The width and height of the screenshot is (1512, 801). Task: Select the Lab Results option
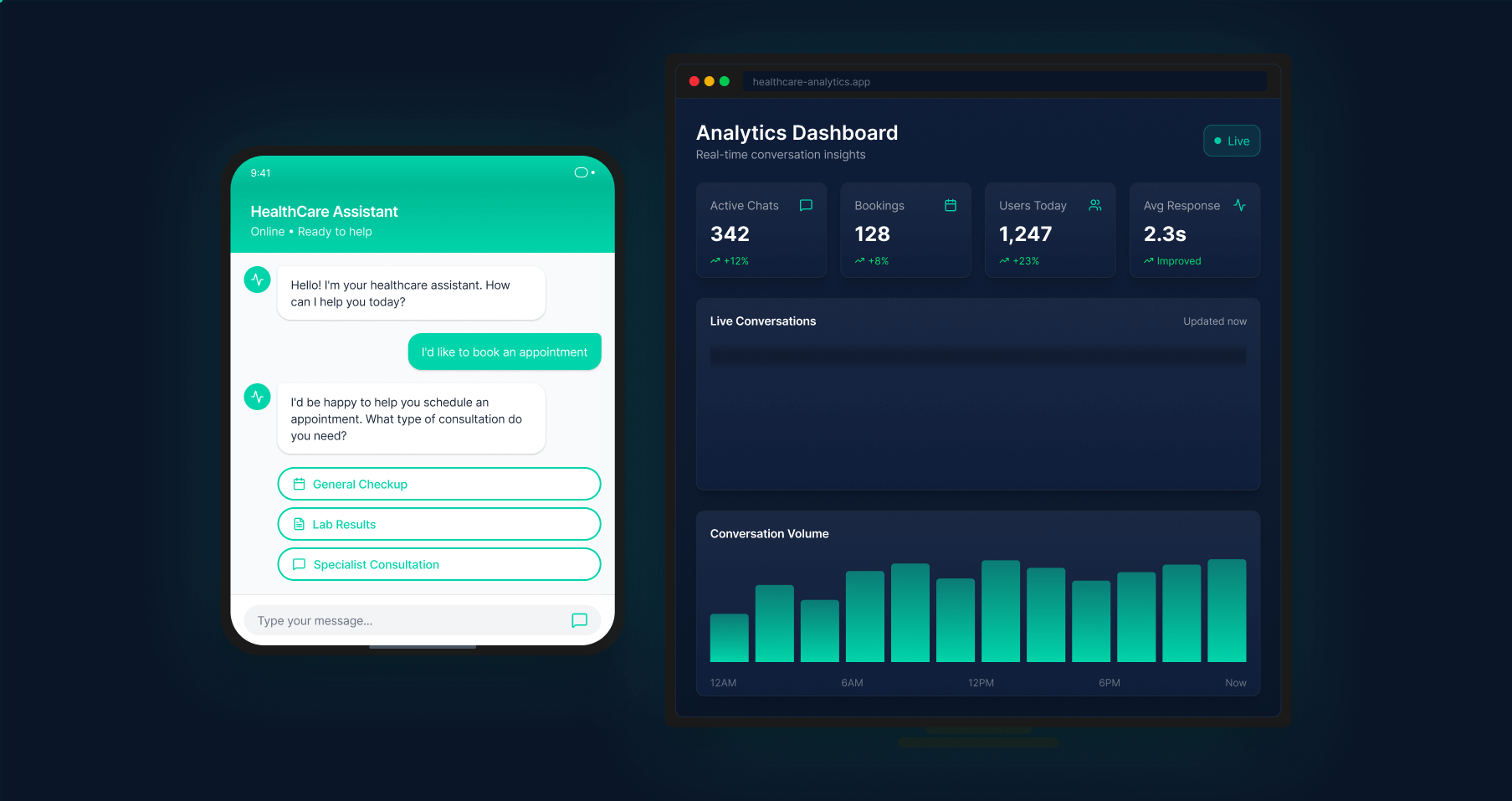(438, 524)
